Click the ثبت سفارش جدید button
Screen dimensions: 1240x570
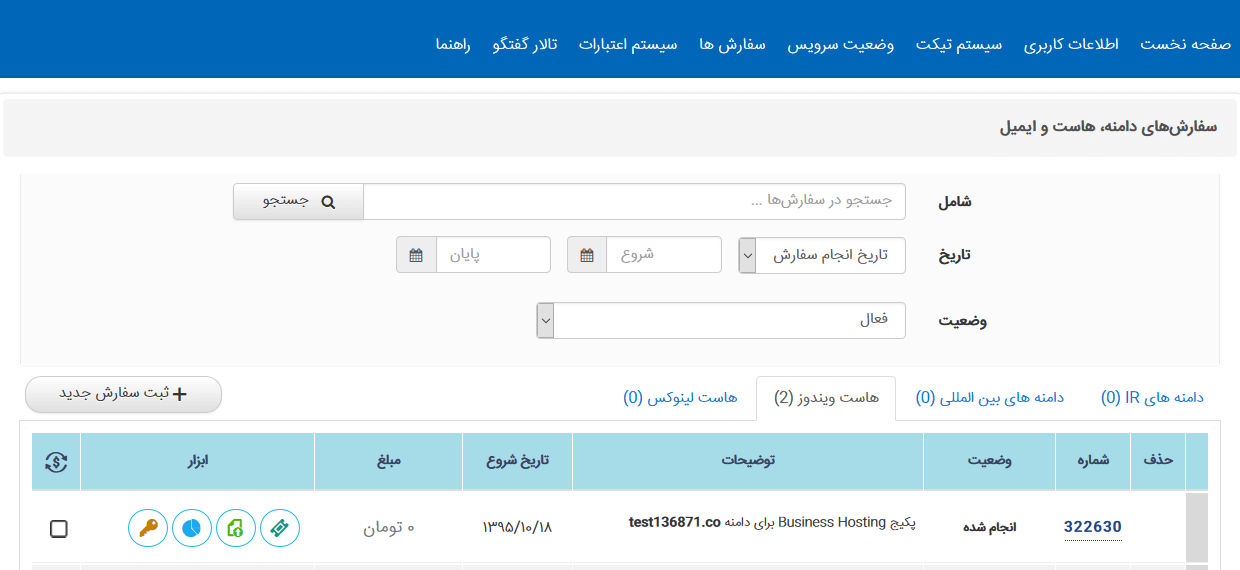[x=123, y=394]
